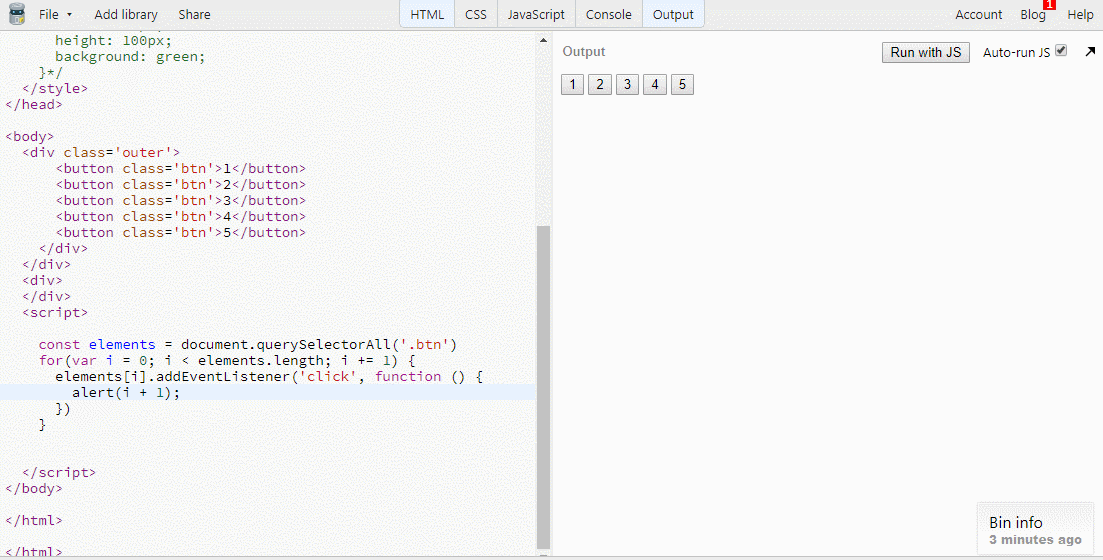
Task: Toggle the Console panel tab
Action: [608, 14]
